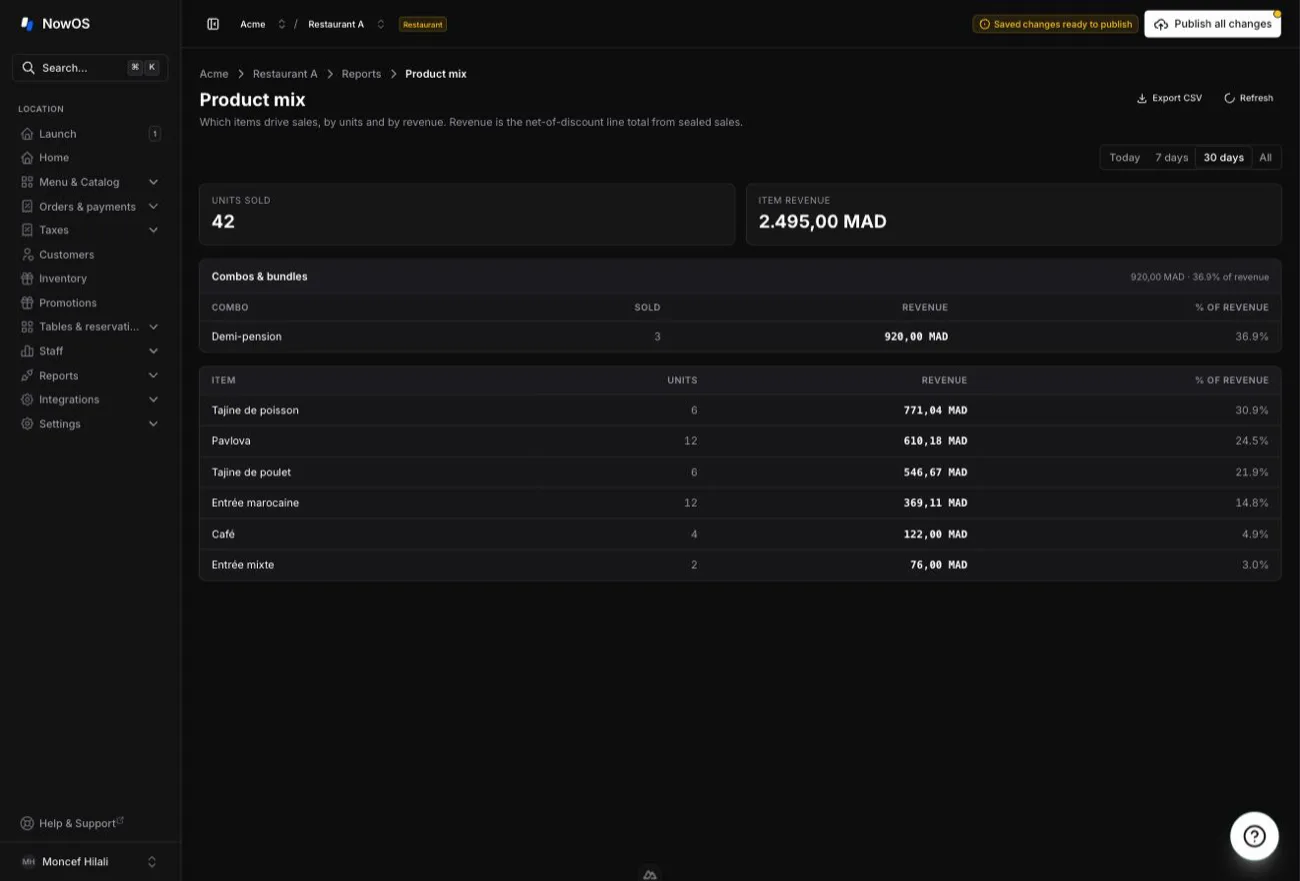Open Promotions in the sidebar
Image resolution: width=1300 pixels, height=881 pixels.
point(90,303)
